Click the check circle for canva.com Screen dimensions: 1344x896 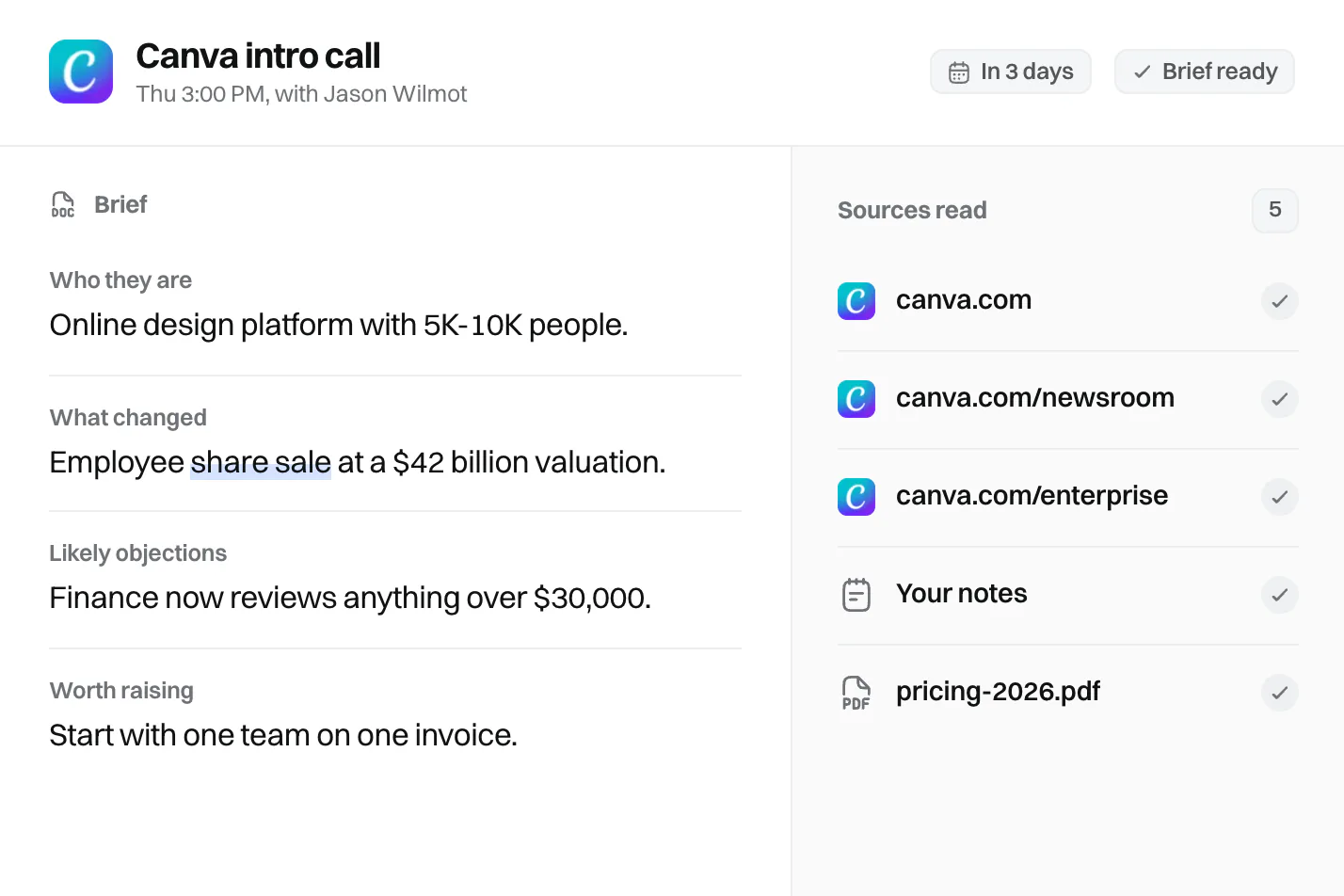(x=1280, y=301)
